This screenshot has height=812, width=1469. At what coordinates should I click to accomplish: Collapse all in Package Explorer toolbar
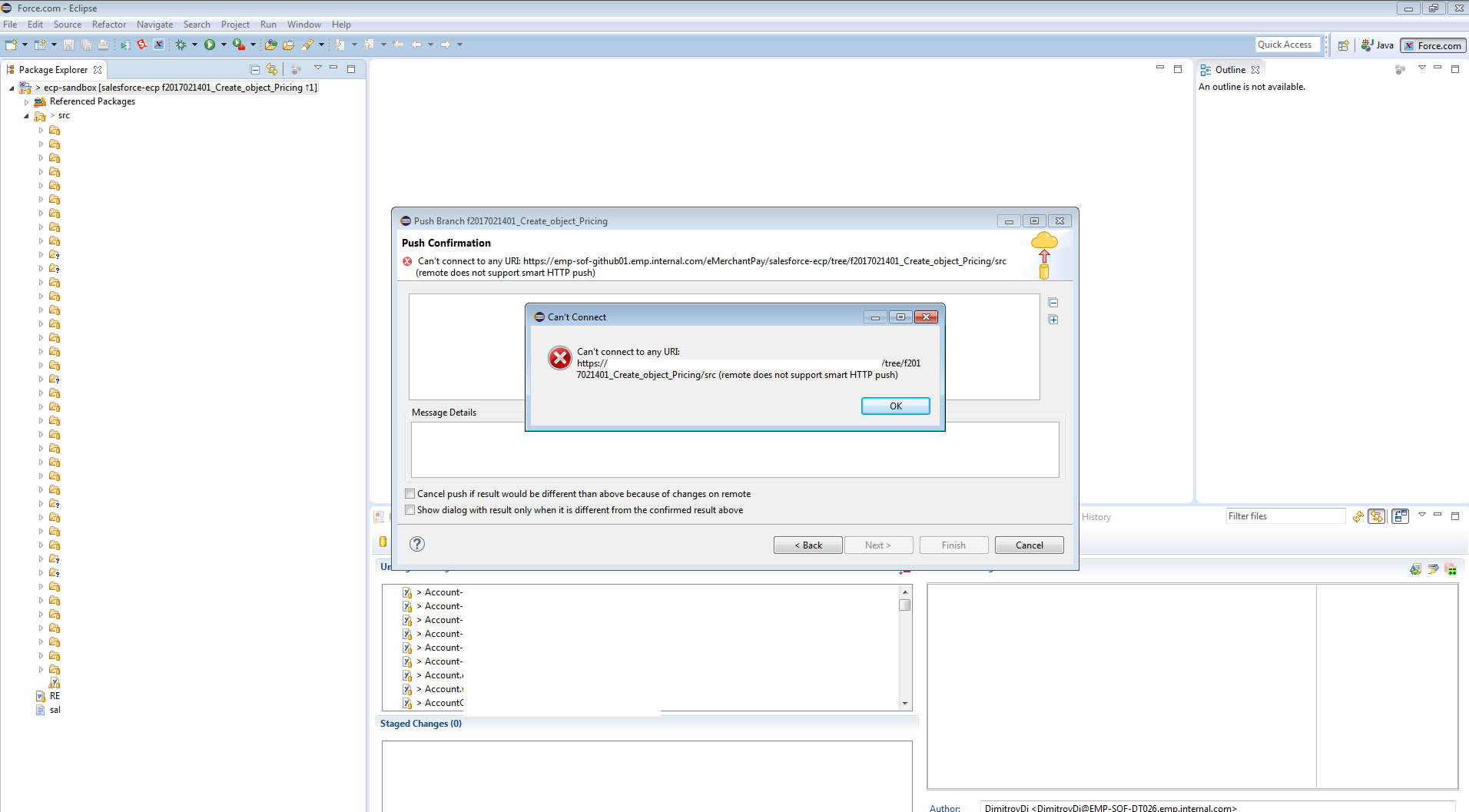(x=255, y=69)
